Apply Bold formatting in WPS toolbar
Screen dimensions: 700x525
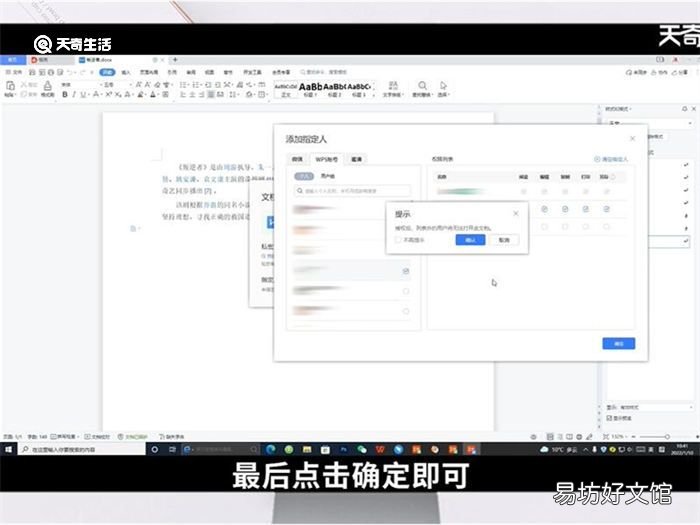tap(65, 94)
